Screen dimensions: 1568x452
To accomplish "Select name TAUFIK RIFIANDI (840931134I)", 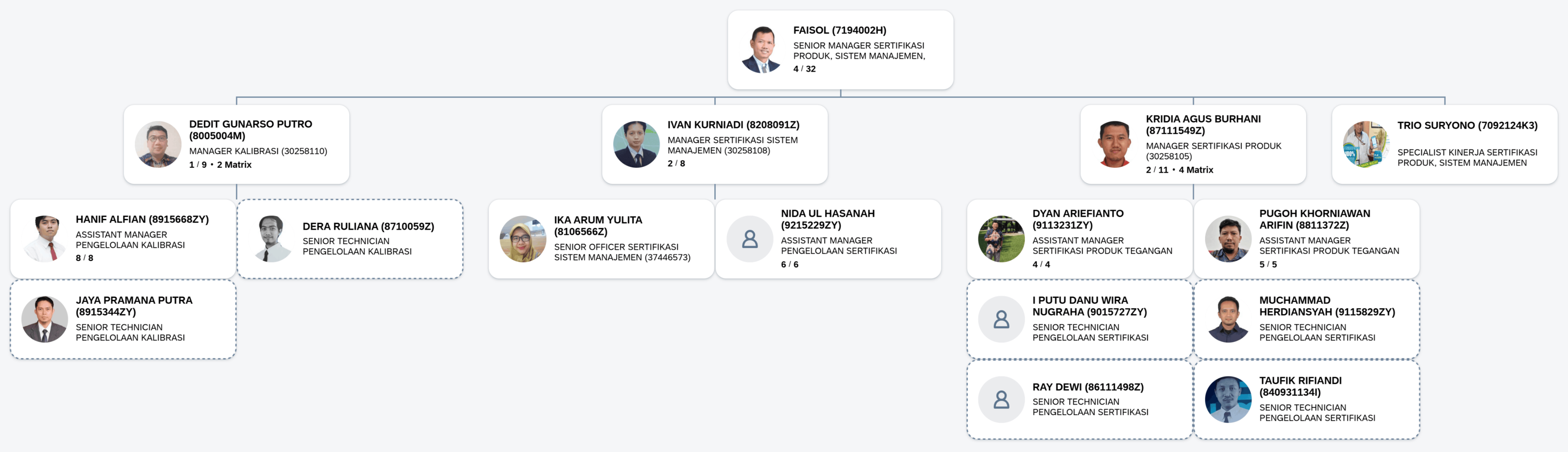I will [1300, 386].
